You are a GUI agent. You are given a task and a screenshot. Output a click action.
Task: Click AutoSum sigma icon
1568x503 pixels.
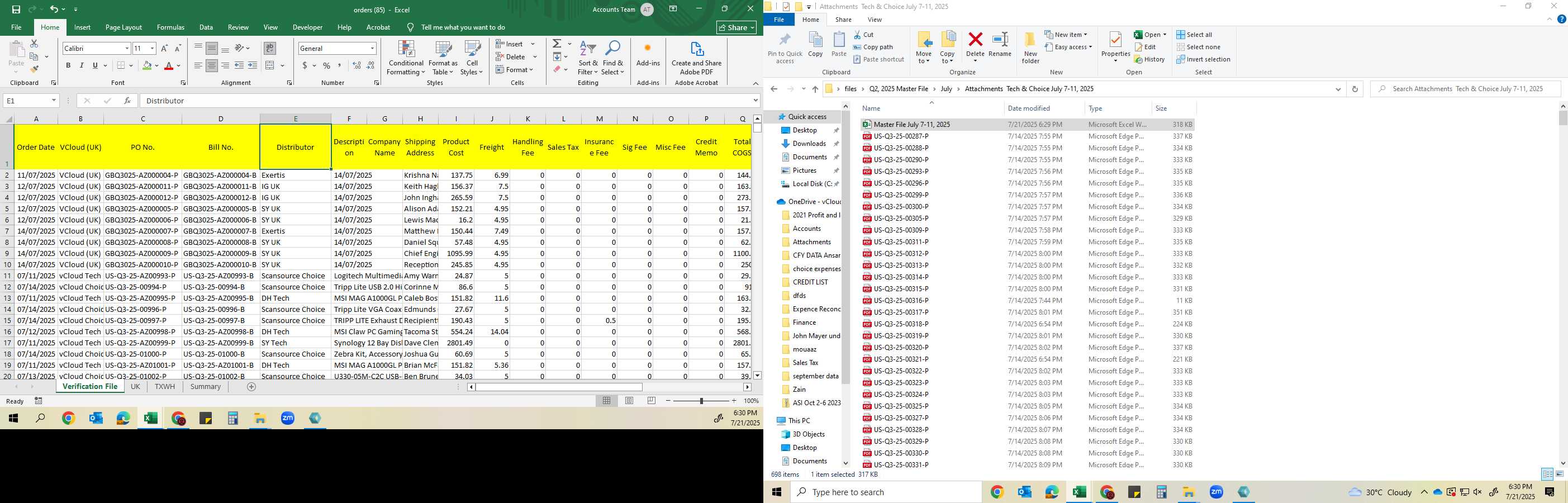point(557,44)
